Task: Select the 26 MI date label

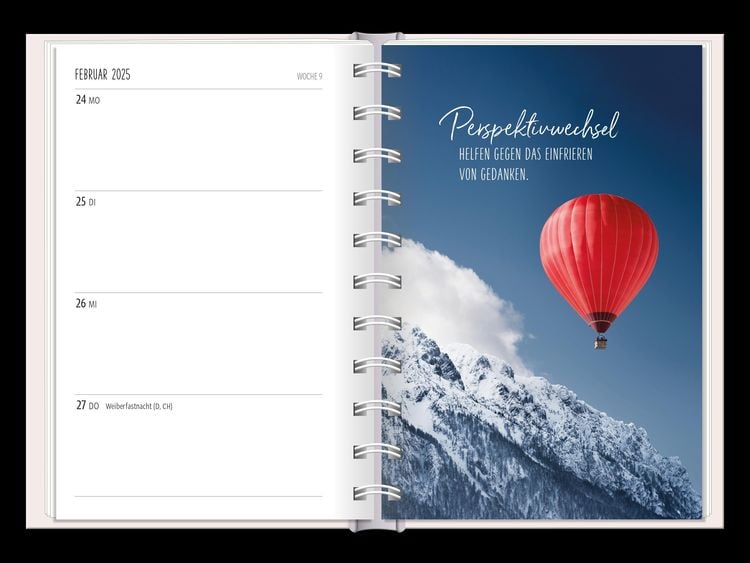Action: click(x=87, y=304)
